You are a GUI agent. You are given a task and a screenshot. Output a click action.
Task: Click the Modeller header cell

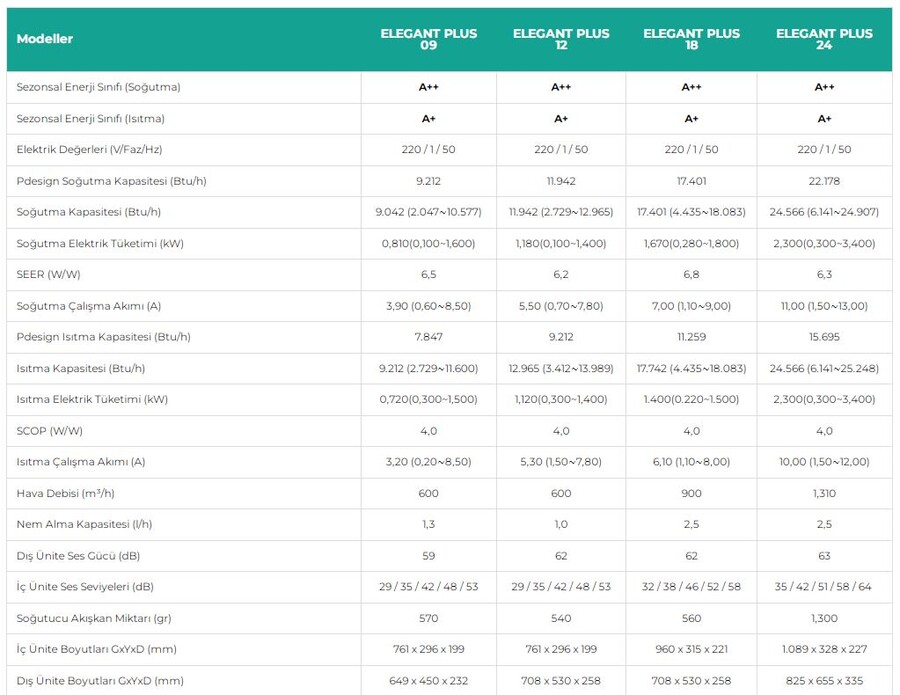tap(45, 39)
